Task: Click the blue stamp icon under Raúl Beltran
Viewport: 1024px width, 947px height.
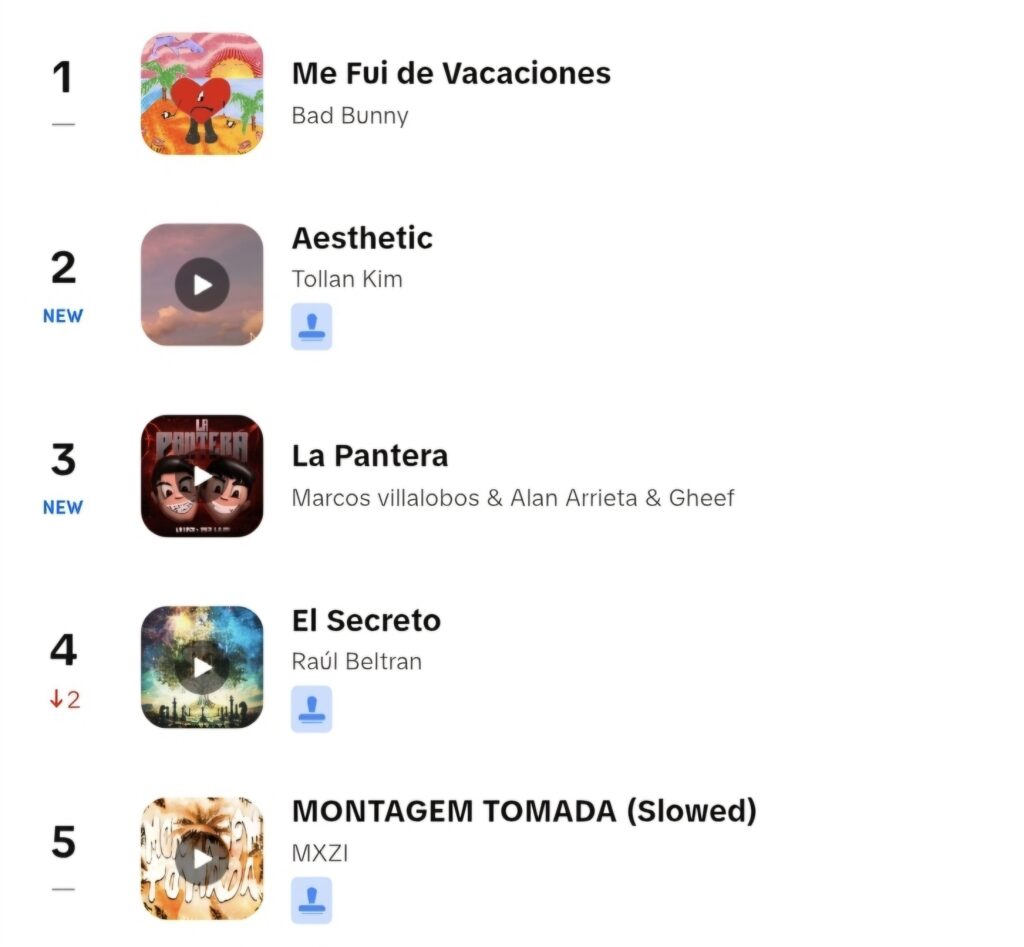Action: (312, 709)
